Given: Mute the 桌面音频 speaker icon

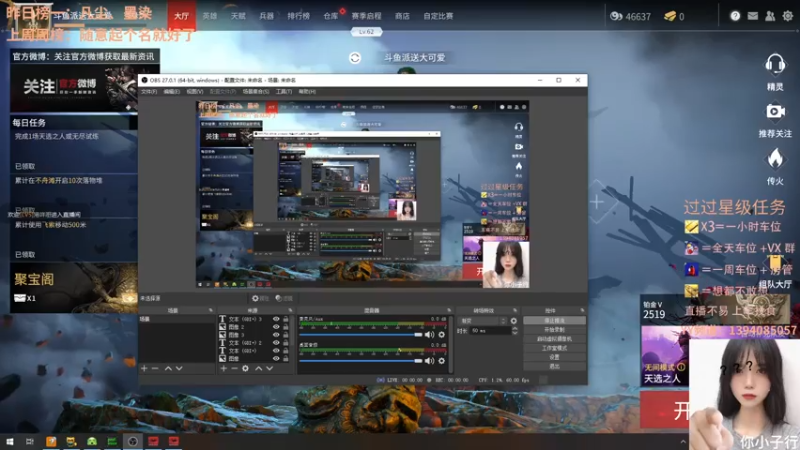Looking at the screenshot, I should [429, 361].
